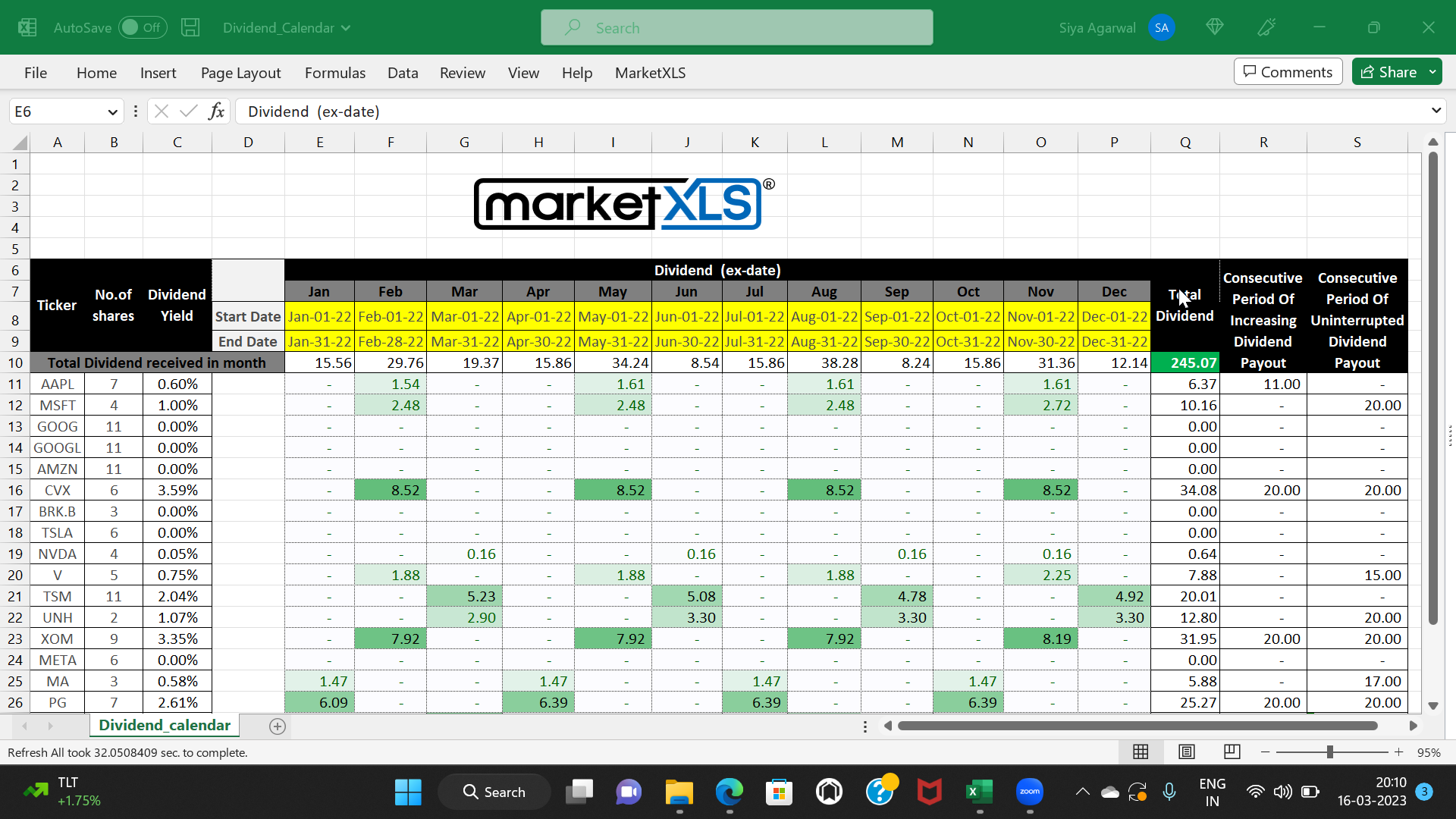Launch Microsoft Edge from the taskbar

[x=729, y=791]
